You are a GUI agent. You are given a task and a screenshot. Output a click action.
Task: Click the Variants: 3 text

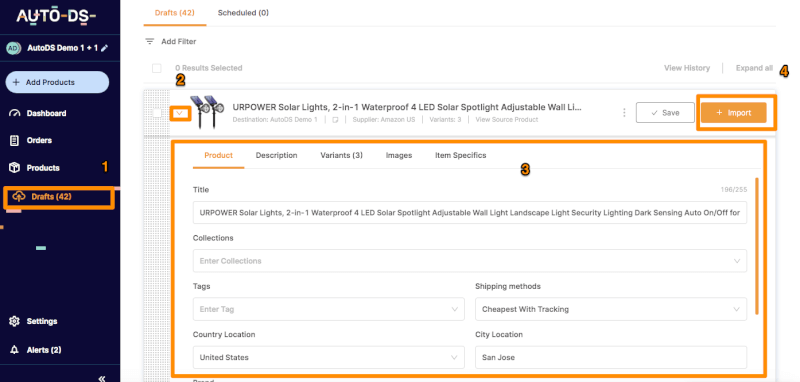[445, 120]
